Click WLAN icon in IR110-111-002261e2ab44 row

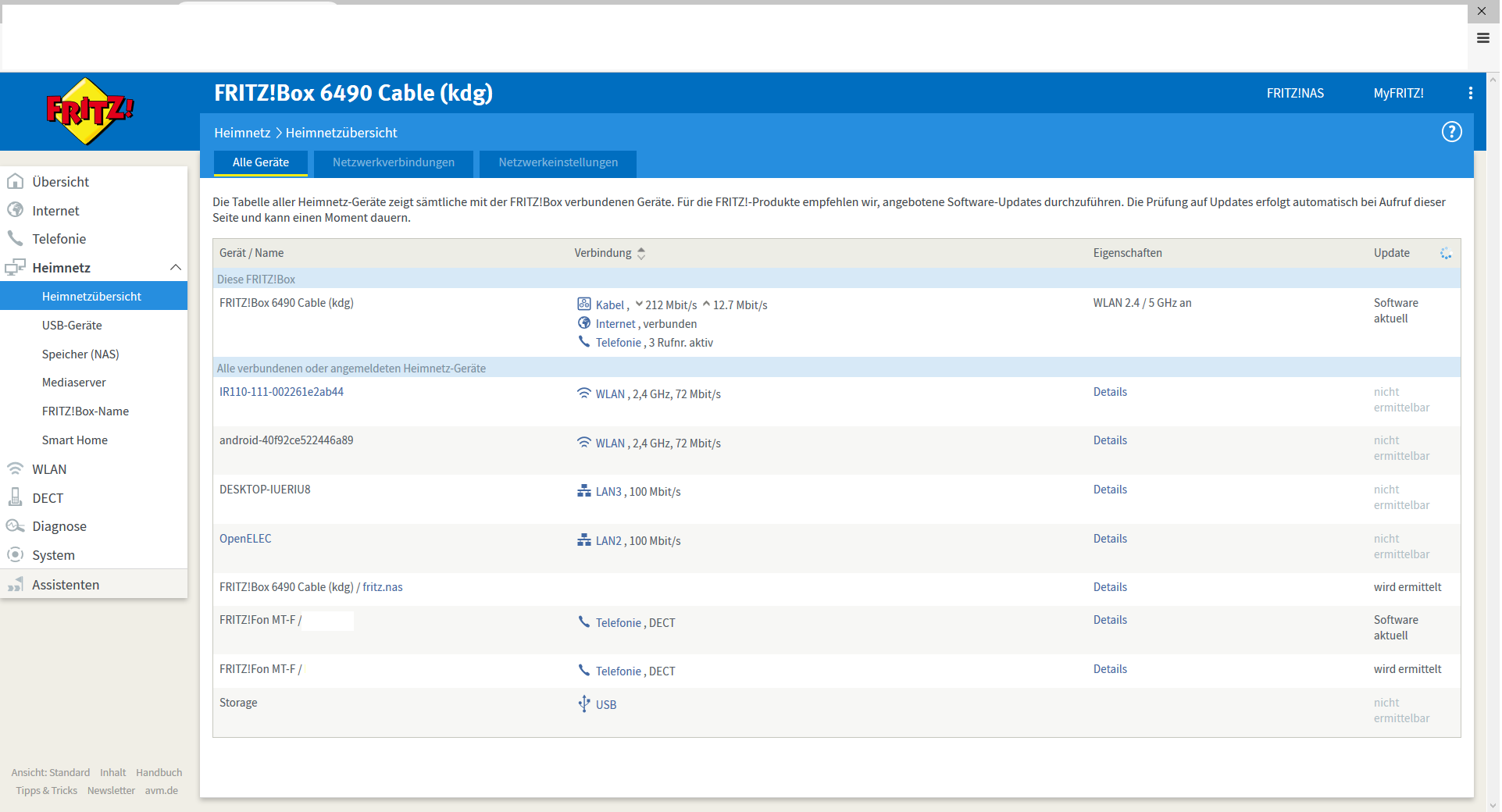(x=583, y=393)
